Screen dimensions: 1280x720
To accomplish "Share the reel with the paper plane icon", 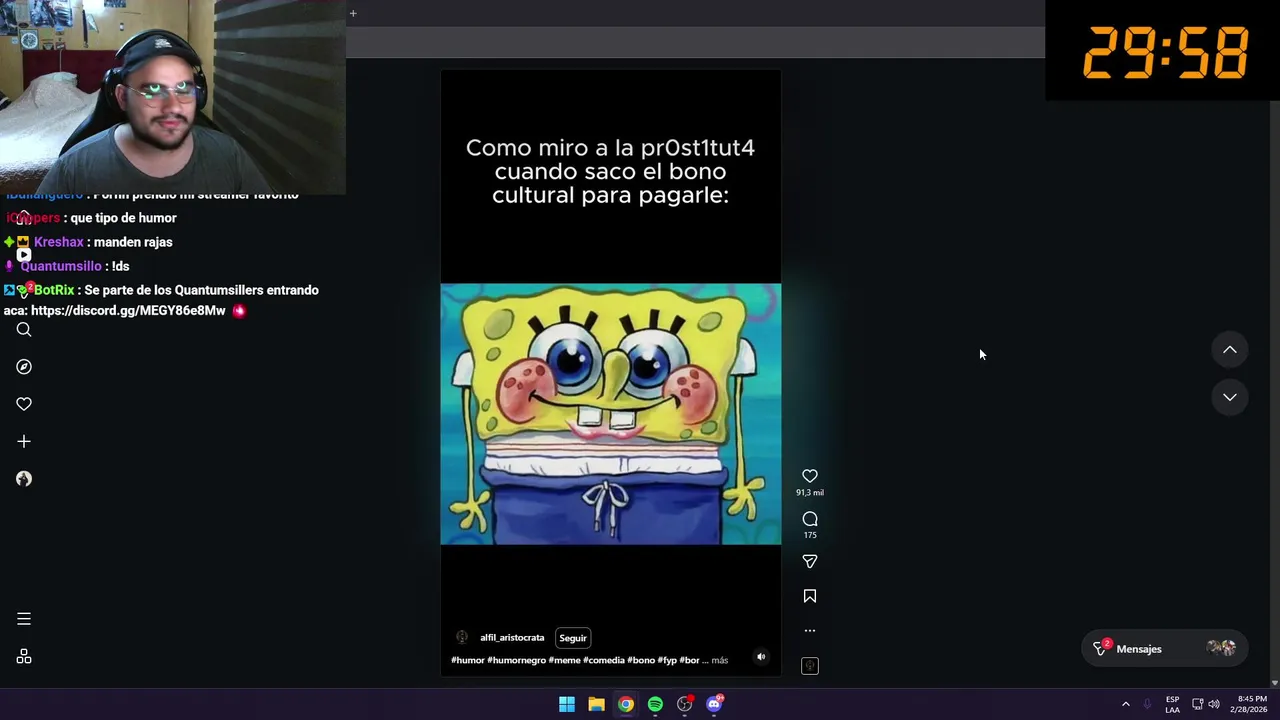I will coord(810,562).
